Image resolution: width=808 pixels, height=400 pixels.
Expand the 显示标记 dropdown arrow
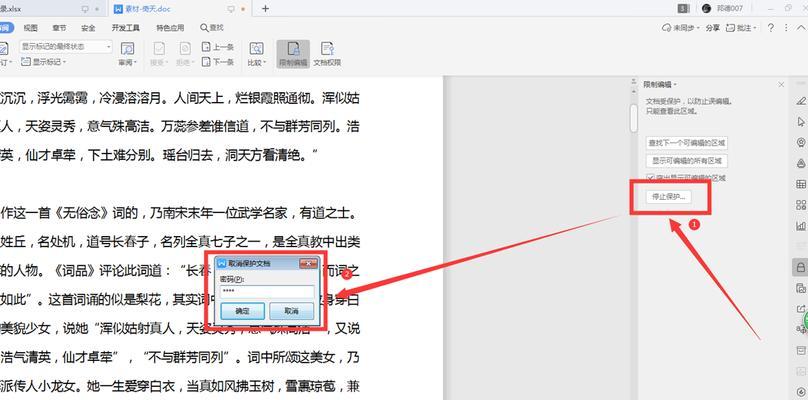(x=64, y=62)
